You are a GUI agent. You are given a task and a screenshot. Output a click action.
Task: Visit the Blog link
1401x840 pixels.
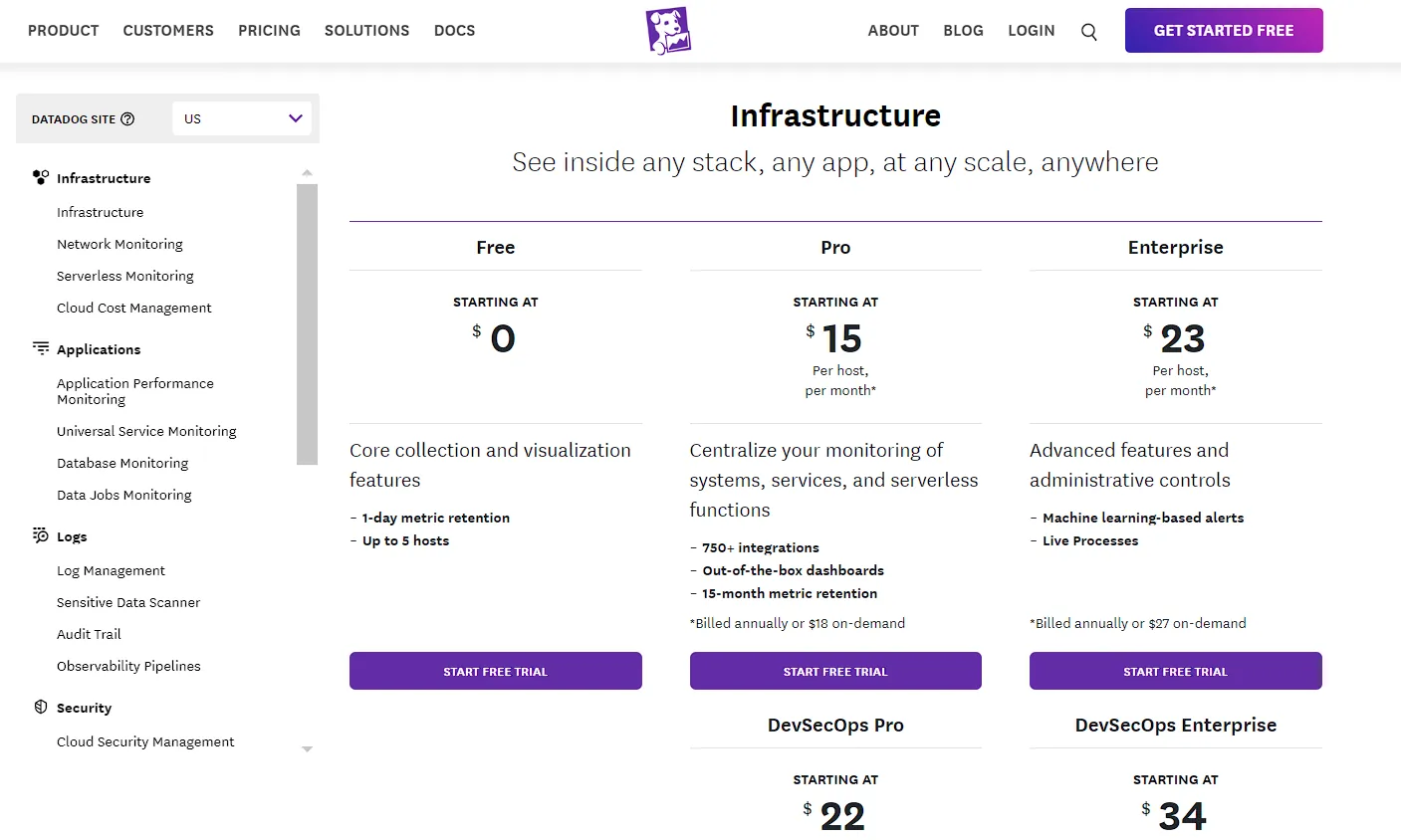(963, 31)
